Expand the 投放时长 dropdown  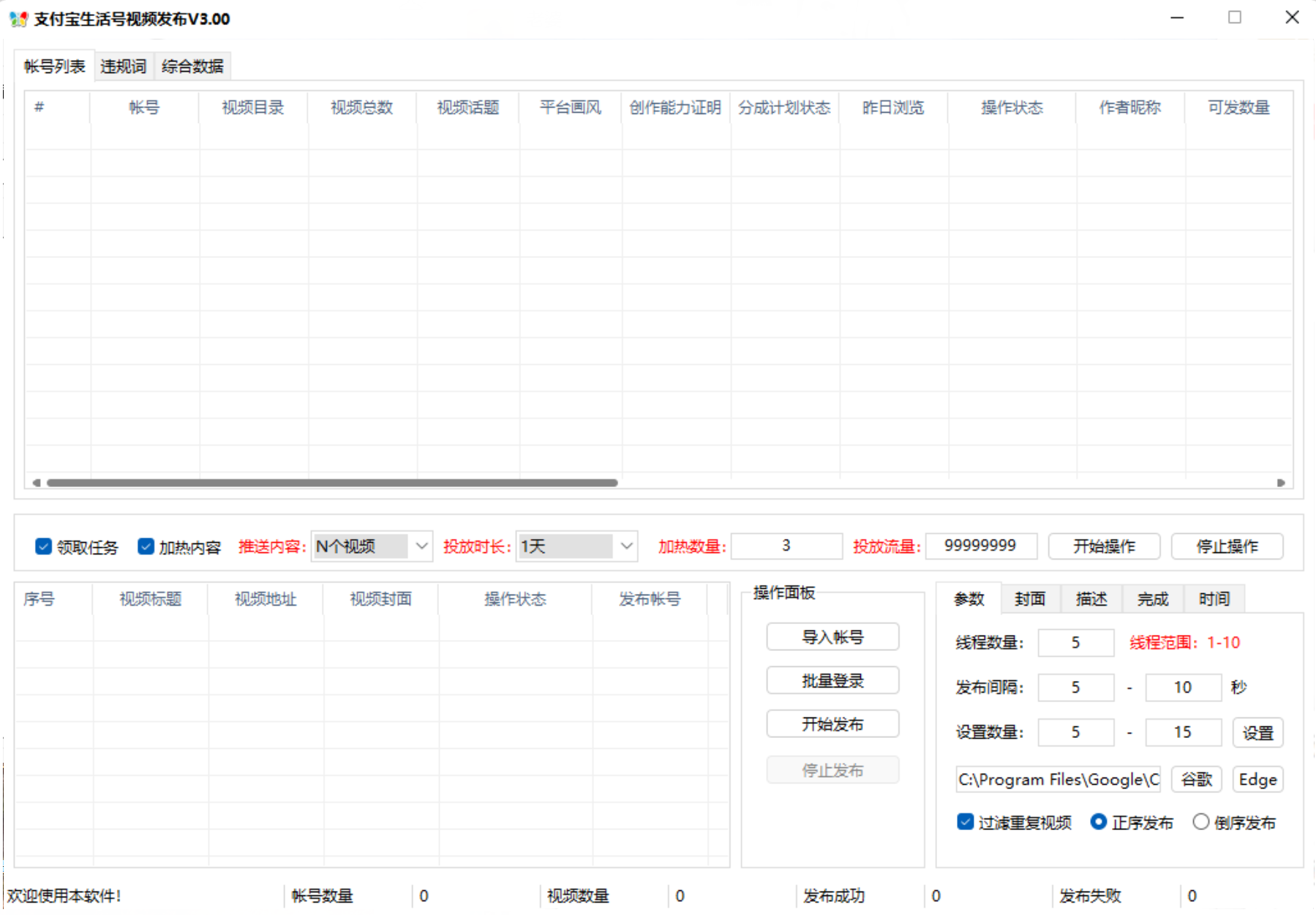pyautogui.click(x=576, y=546)
